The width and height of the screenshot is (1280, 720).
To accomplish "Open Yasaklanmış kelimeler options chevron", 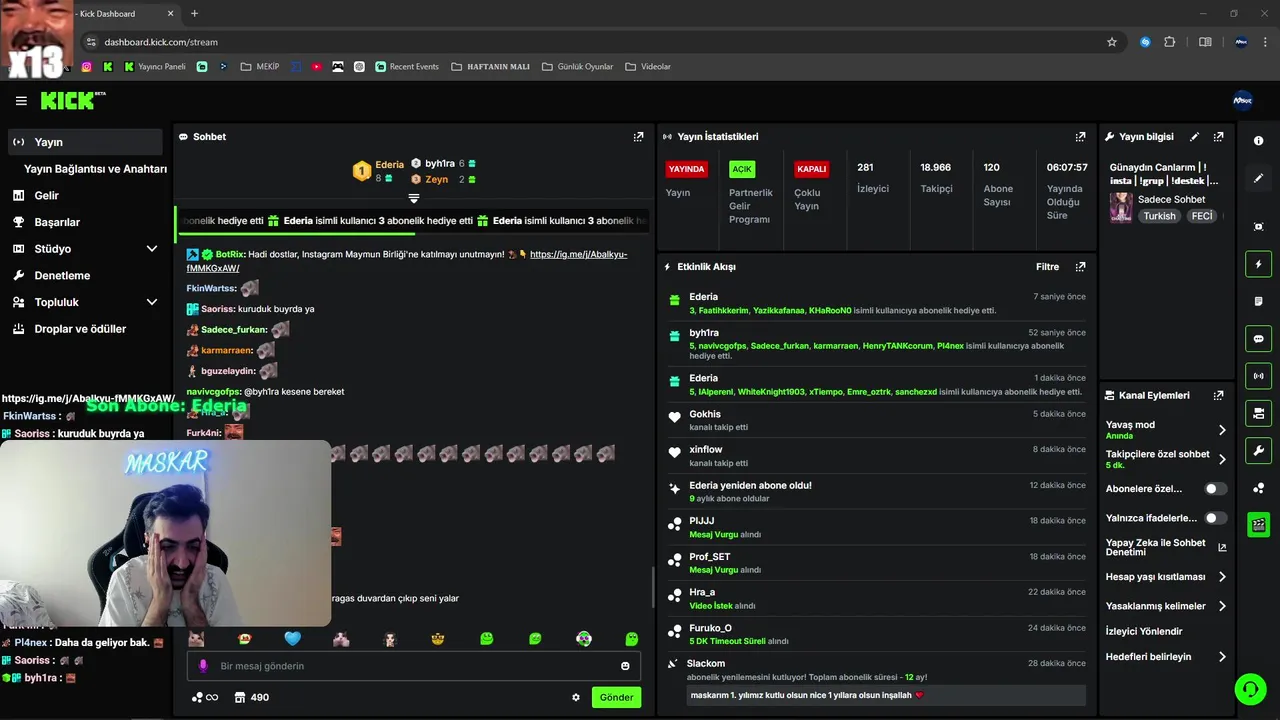I will (x=1222, y=606).
